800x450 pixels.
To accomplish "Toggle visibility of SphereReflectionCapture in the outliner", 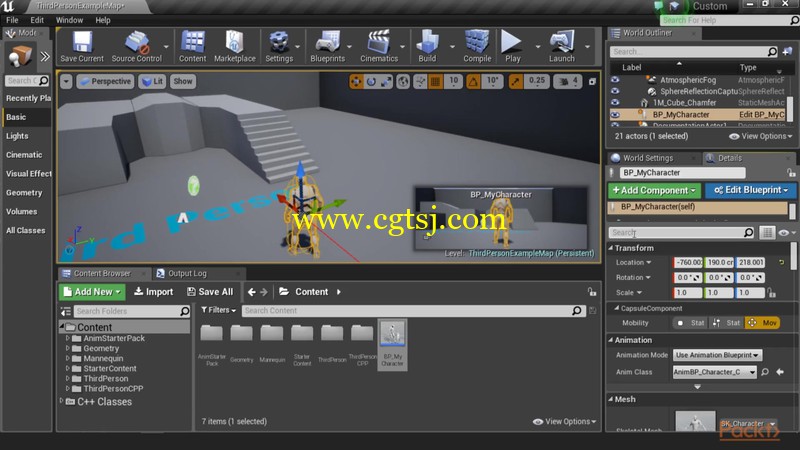I will 615,91.
